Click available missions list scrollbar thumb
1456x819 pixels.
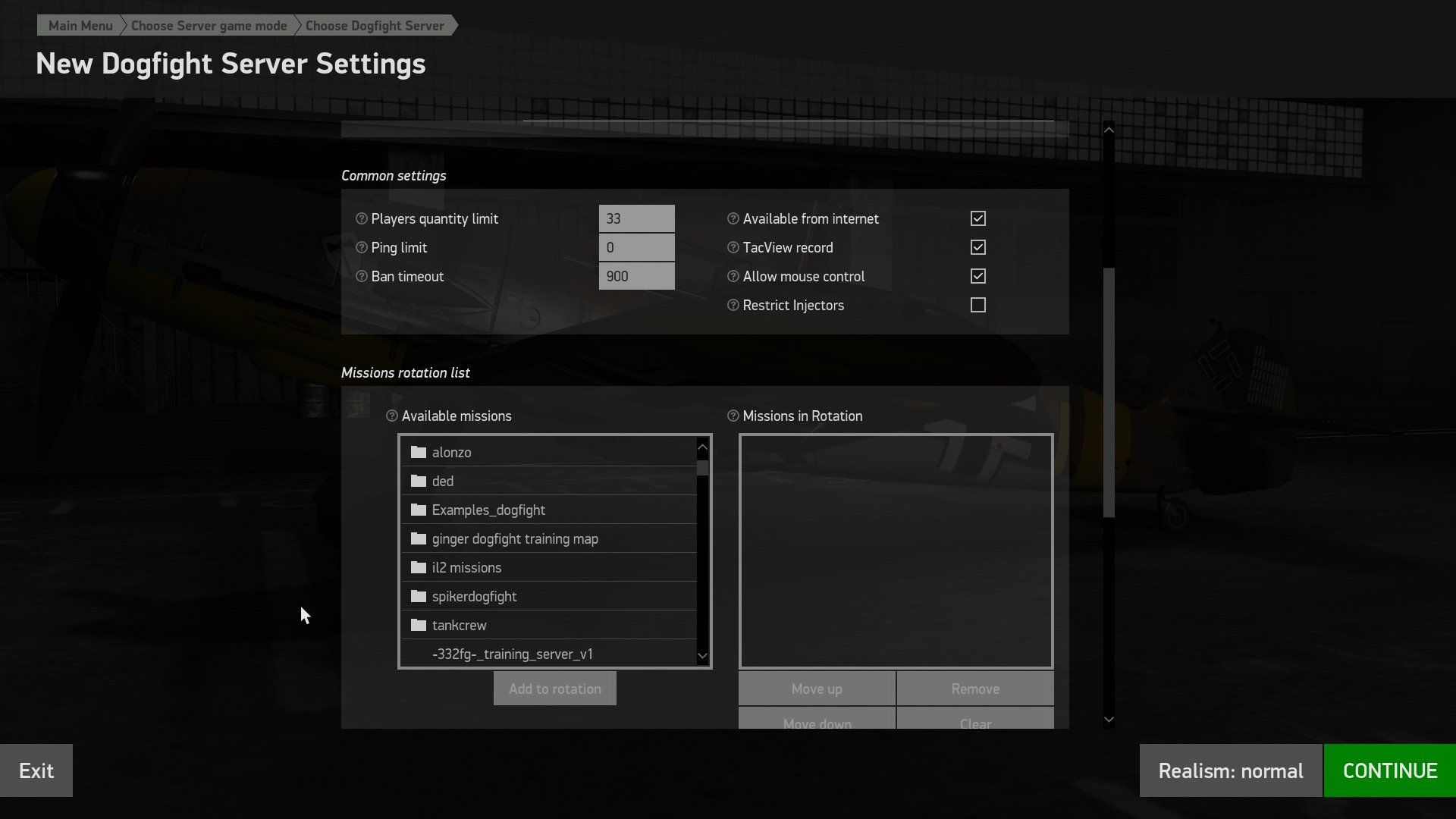(702, 467)
